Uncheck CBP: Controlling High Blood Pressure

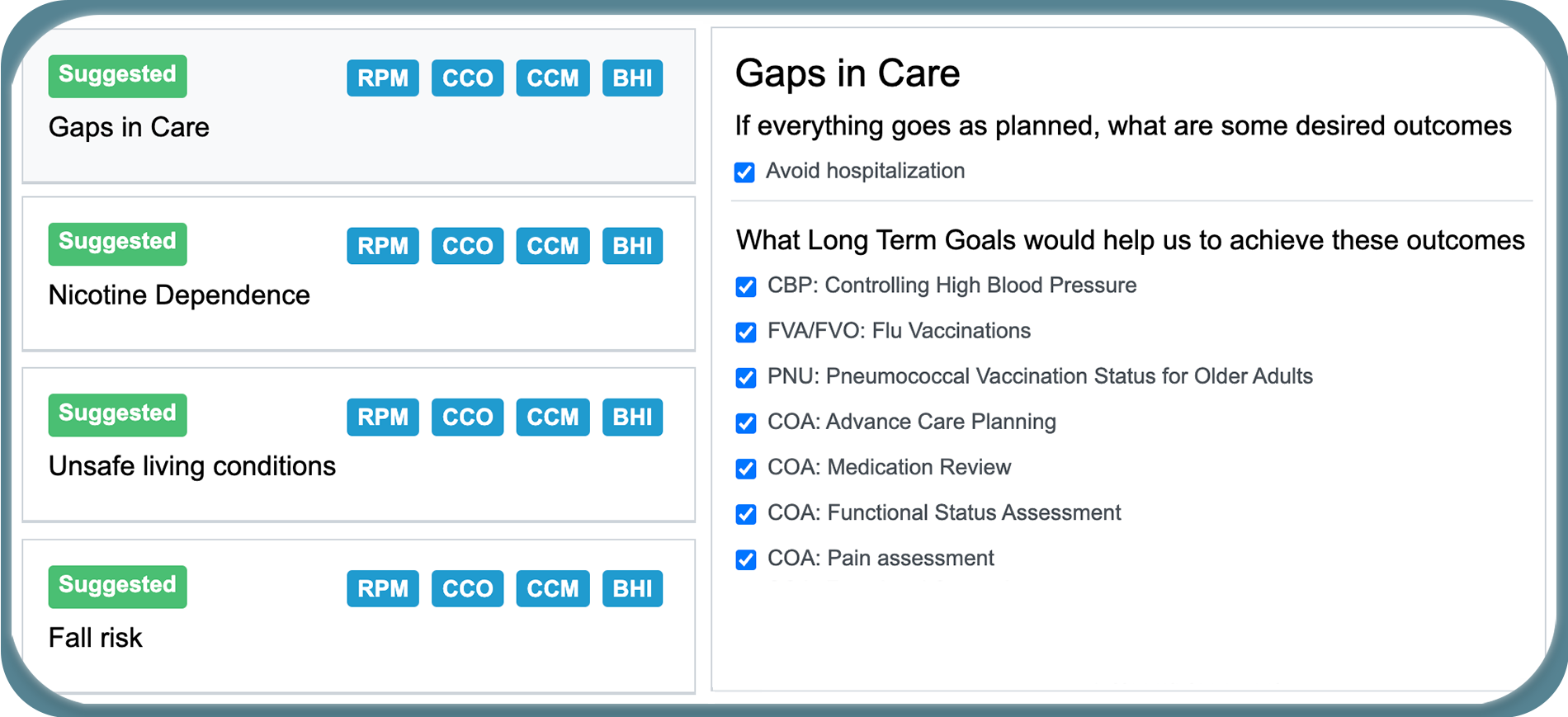point(745,286)
